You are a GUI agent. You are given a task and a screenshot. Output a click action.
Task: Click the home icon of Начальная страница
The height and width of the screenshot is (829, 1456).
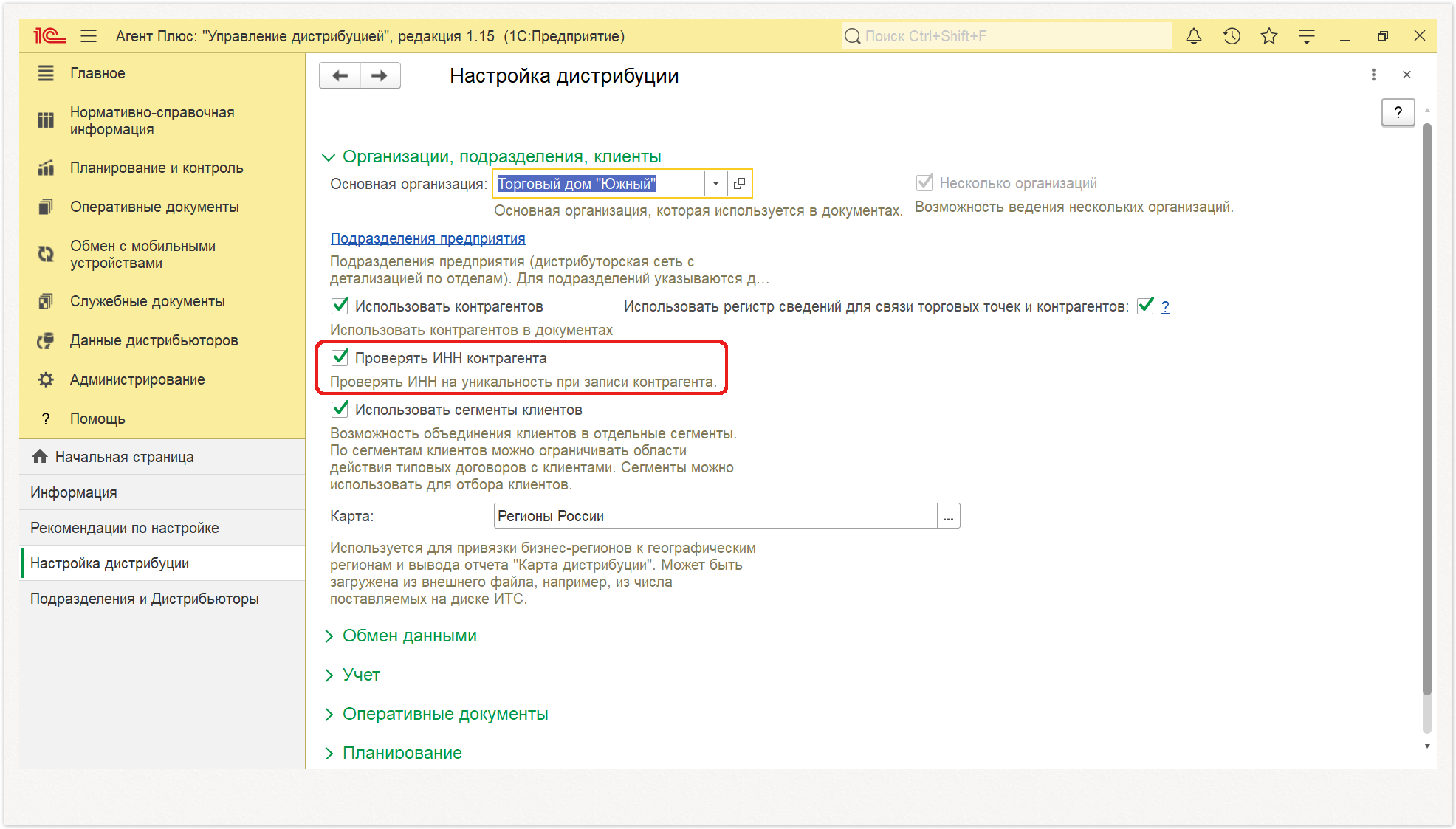pos(40,456)
